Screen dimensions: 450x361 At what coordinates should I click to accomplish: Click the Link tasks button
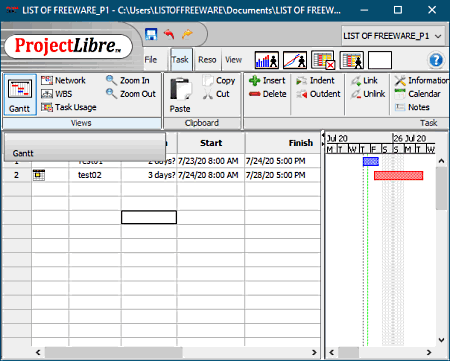pos(364,80)
